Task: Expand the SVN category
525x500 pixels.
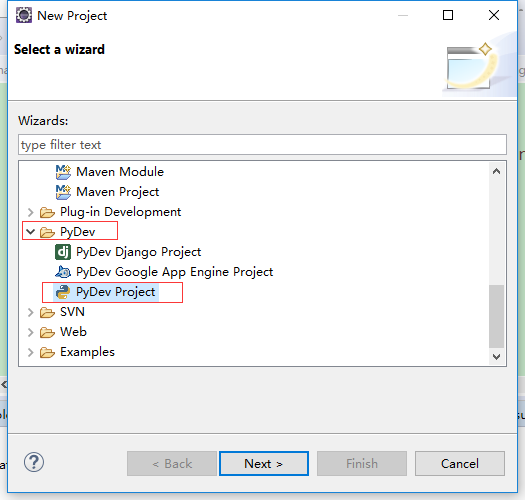Action: point(30,312)
